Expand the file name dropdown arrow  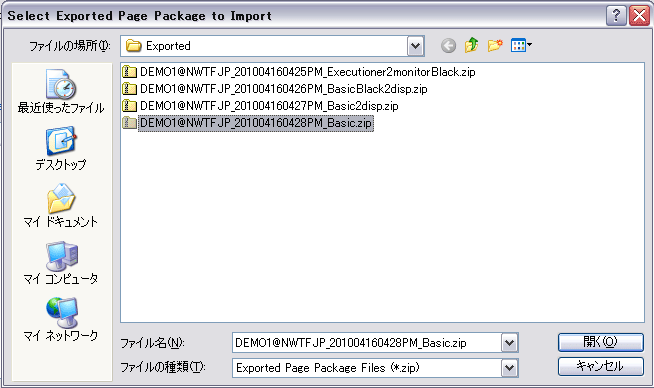[509, 343]
